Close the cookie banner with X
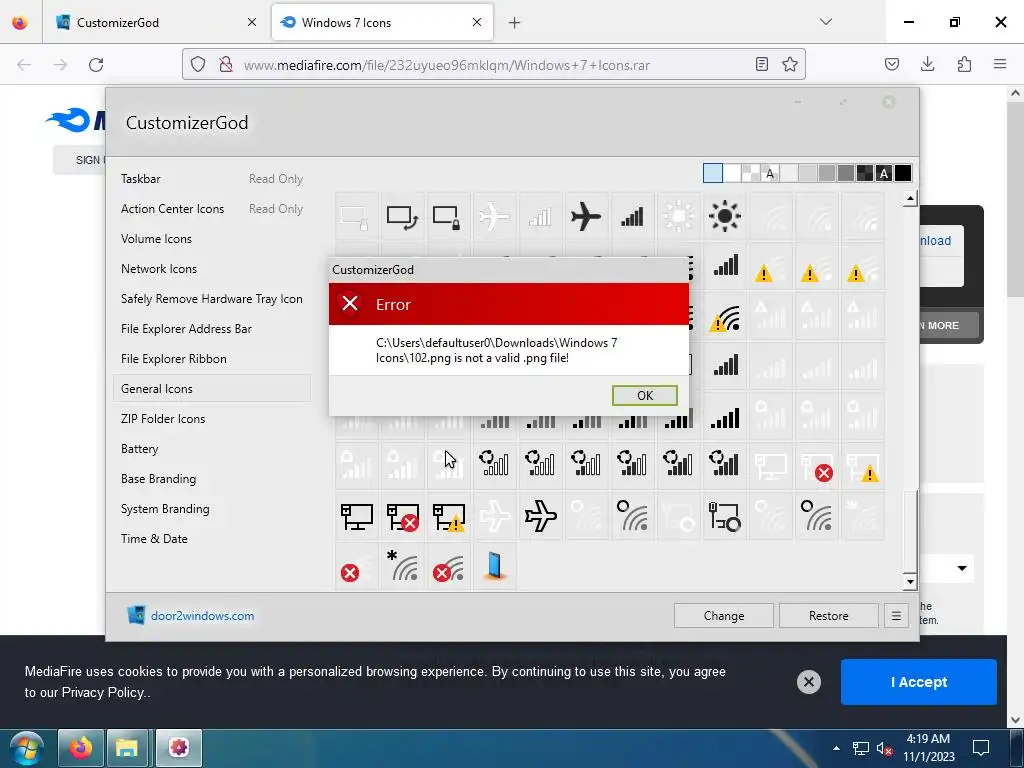 tap(808, 682)
